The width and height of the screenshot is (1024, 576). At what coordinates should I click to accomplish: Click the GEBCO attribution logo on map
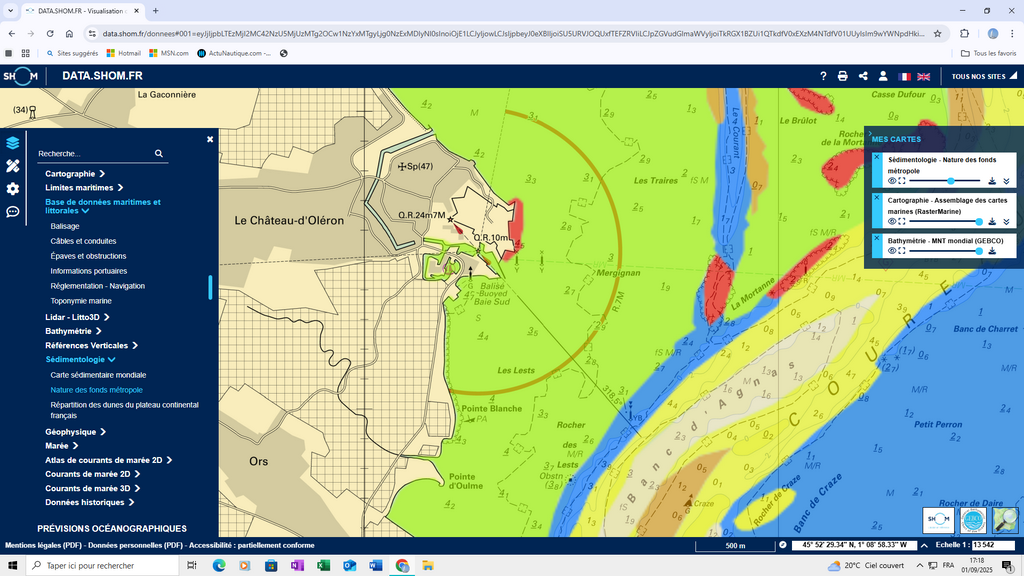[x=972, y=520]
